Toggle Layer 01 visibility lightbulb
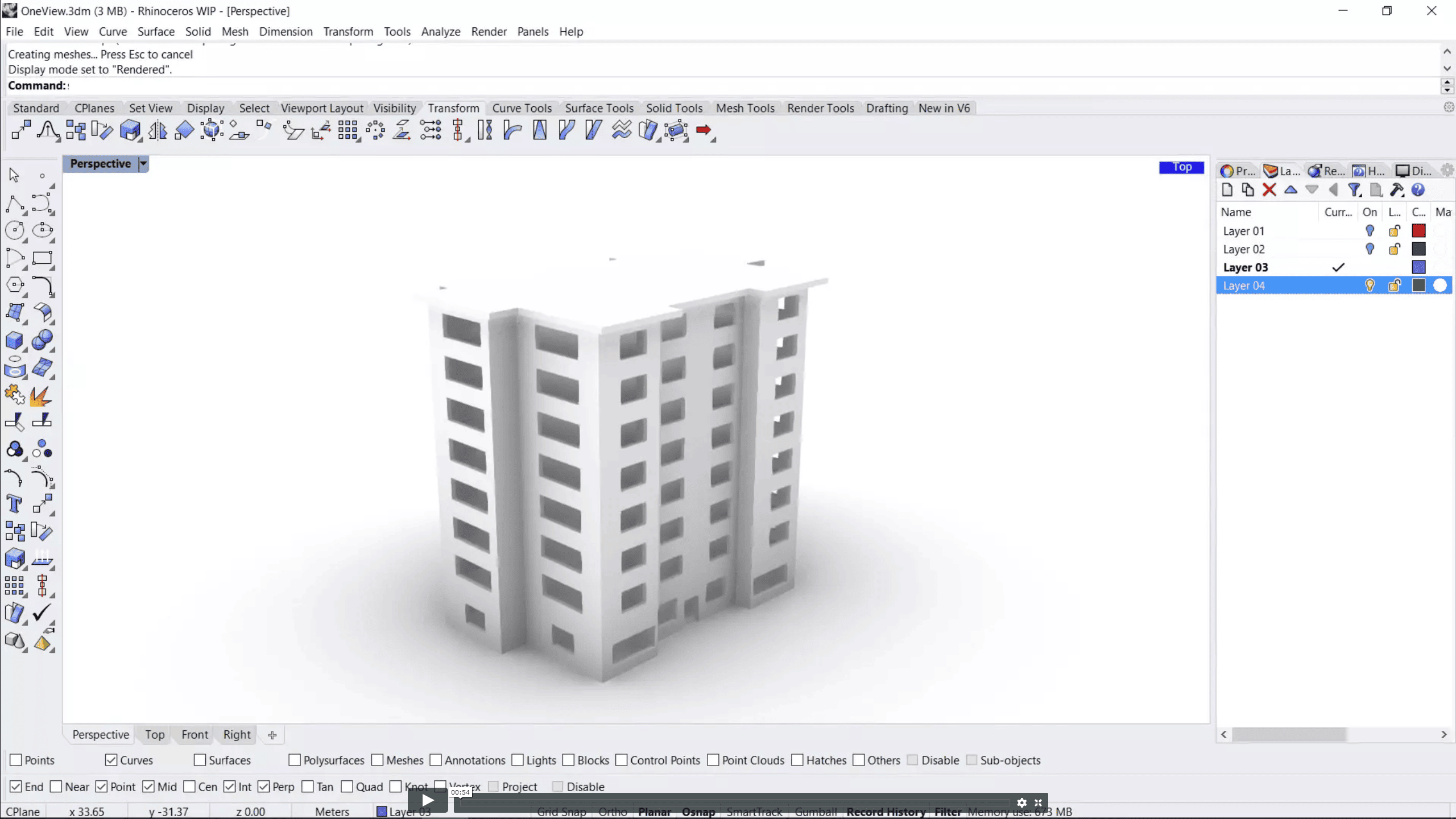Viewport: 1456px width, 819px height. 1370,231
